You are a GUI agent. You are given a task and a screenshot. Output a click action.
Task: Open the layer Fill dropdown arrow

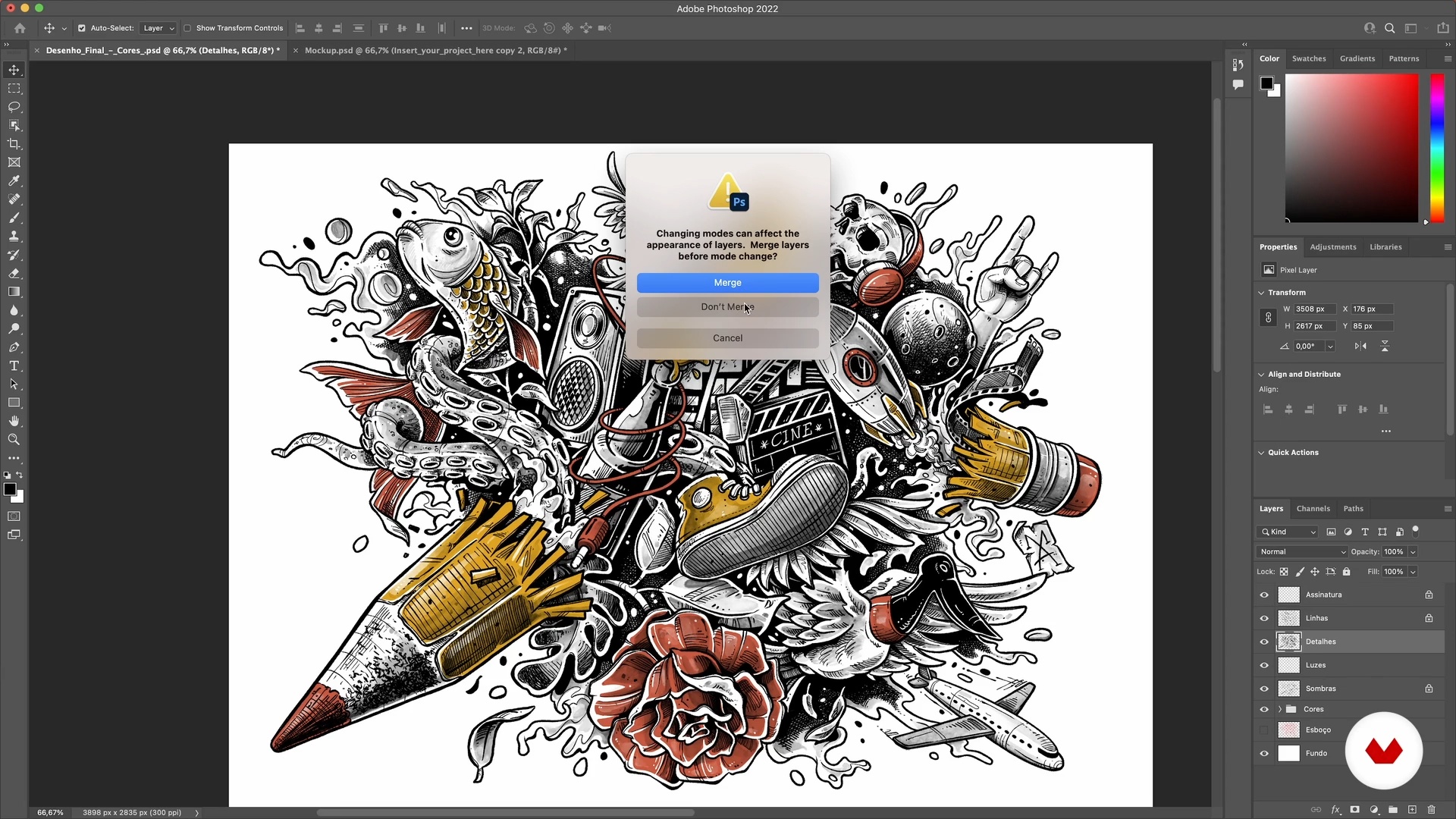[x=1413, y=572]
